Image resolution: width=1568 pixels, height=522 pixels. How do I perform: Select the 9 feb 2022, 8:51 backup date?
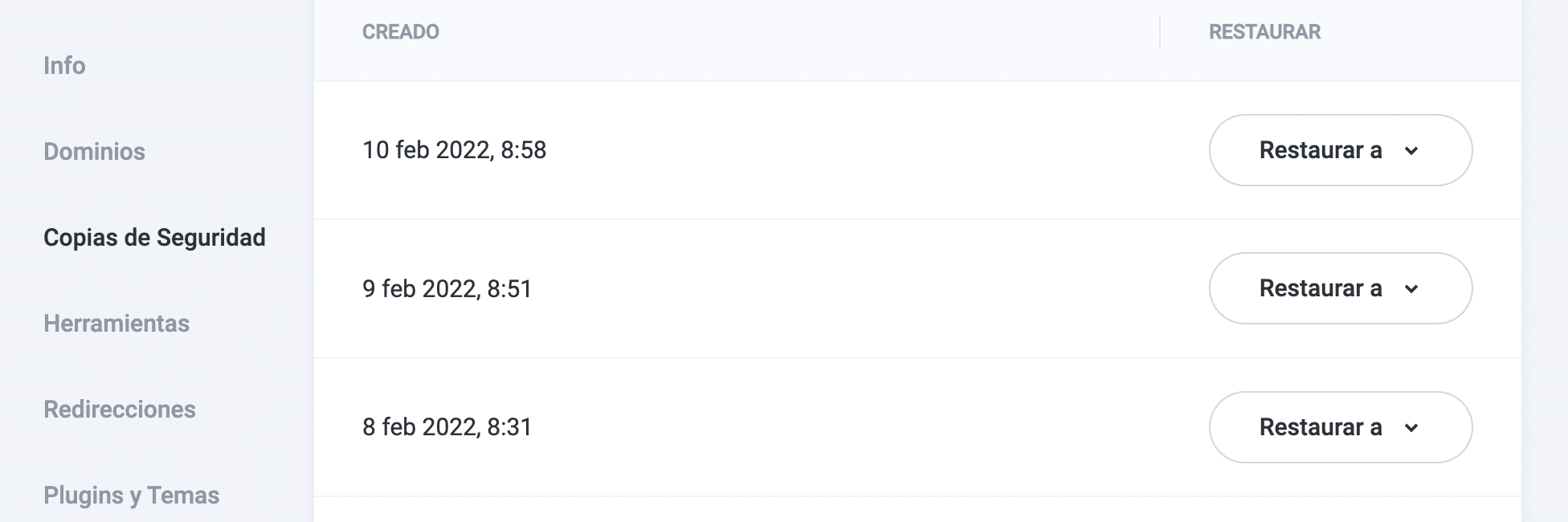[447, 289]
